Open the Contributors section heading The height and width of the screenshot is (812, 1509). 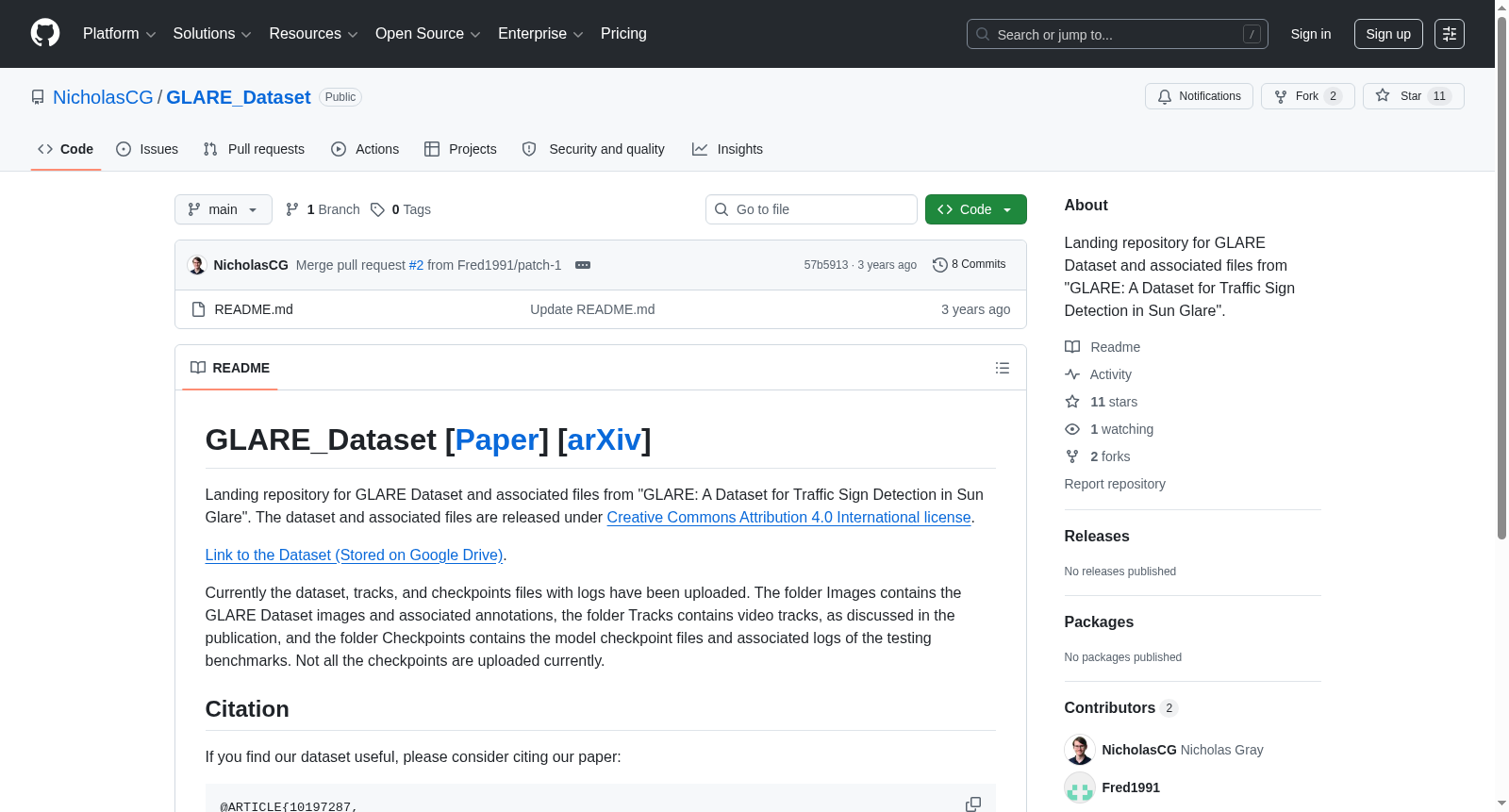click(x=1120, y=707)
